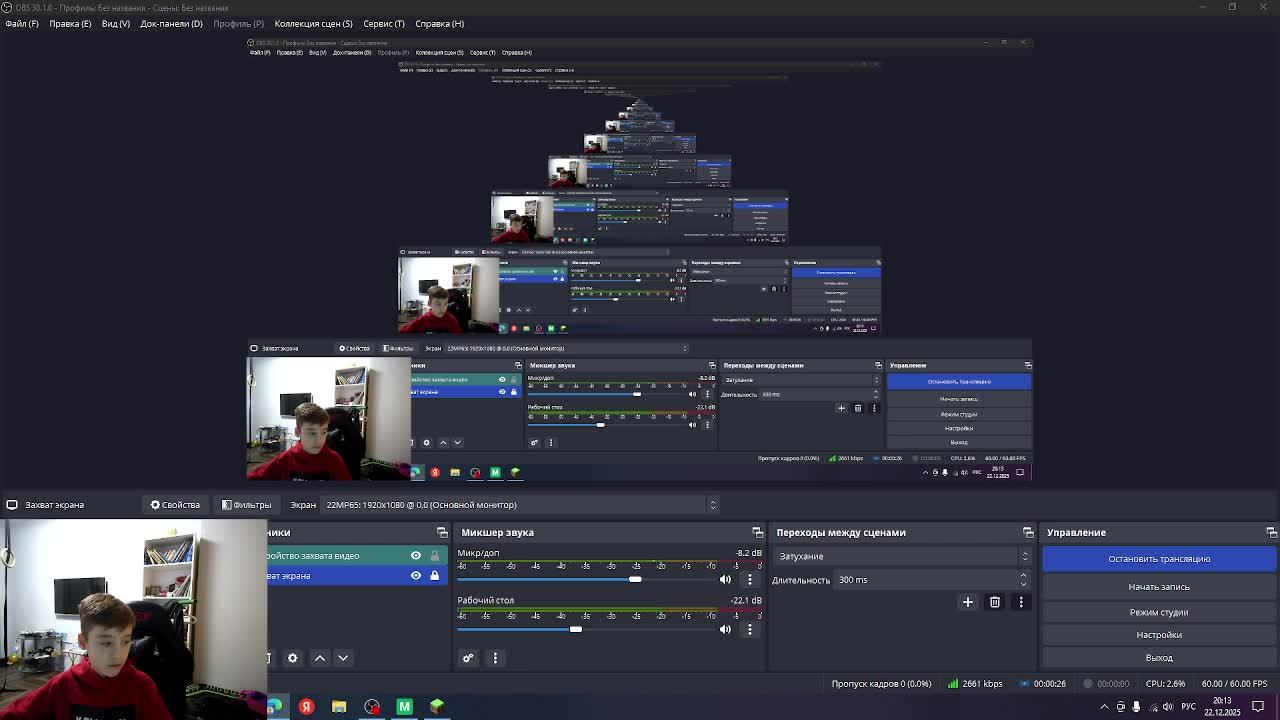Mute the Рабочий стол audio channel
This screenshot has height=720, width=1280.
click(725, 629)
